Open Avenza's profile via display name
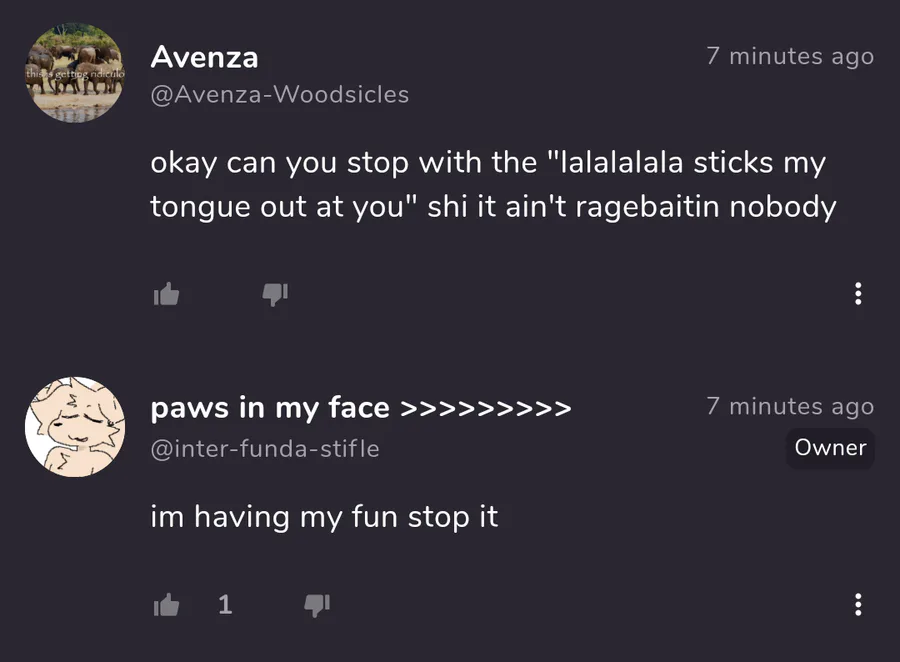The height and width of the screenshot is (662, 900). coord(204,58)
